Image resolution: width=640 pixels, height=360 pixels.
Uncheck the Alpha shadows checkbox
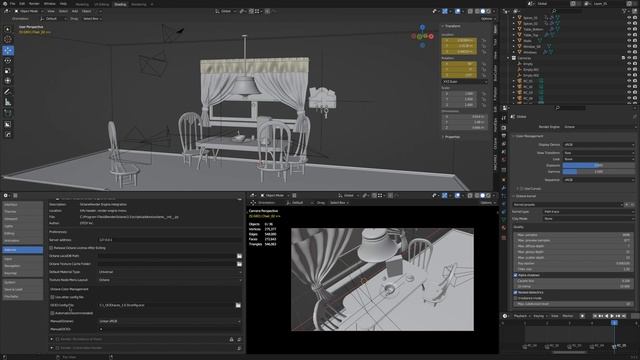coord(516,275)
